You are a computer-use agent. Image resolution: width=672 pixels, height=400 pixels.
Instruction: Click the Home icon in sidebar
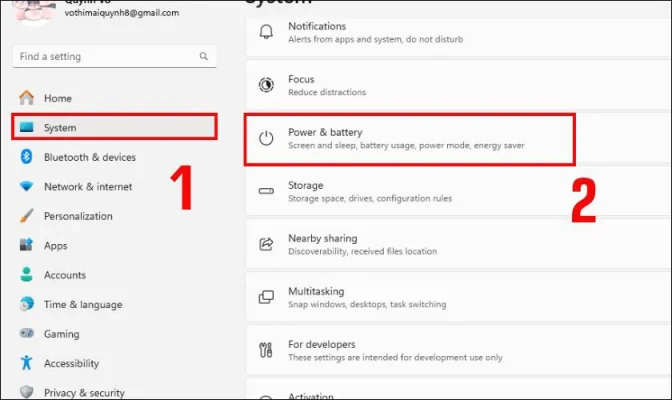click(26, 98)
